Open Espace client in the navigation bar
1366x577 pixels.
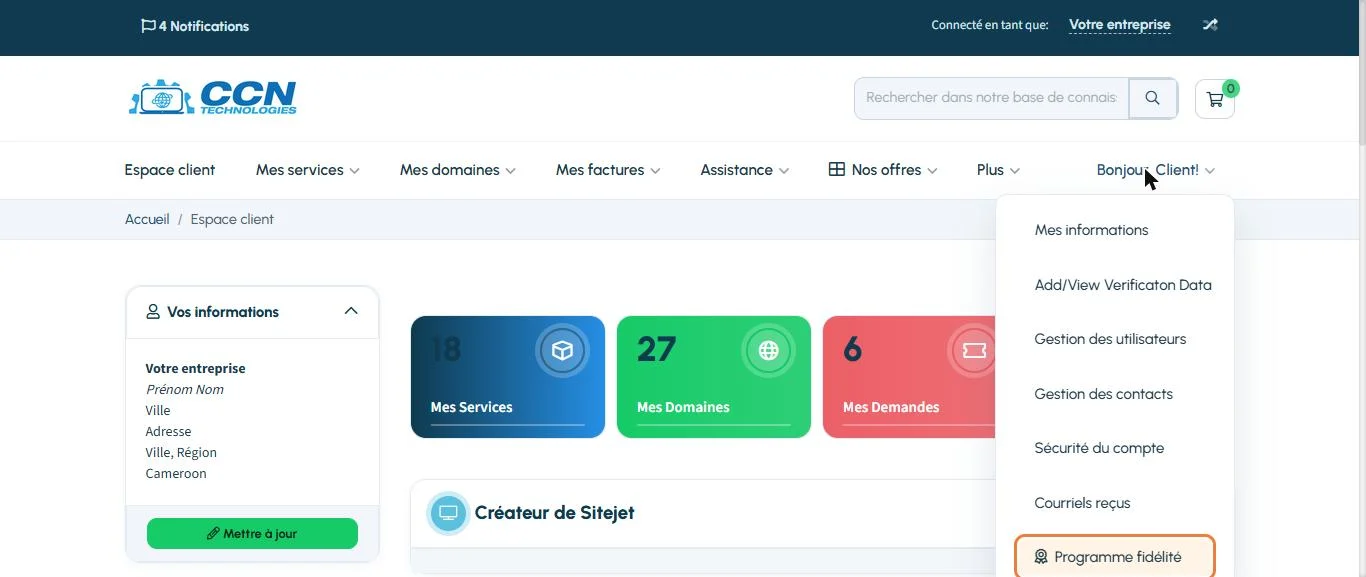(170, 170)
